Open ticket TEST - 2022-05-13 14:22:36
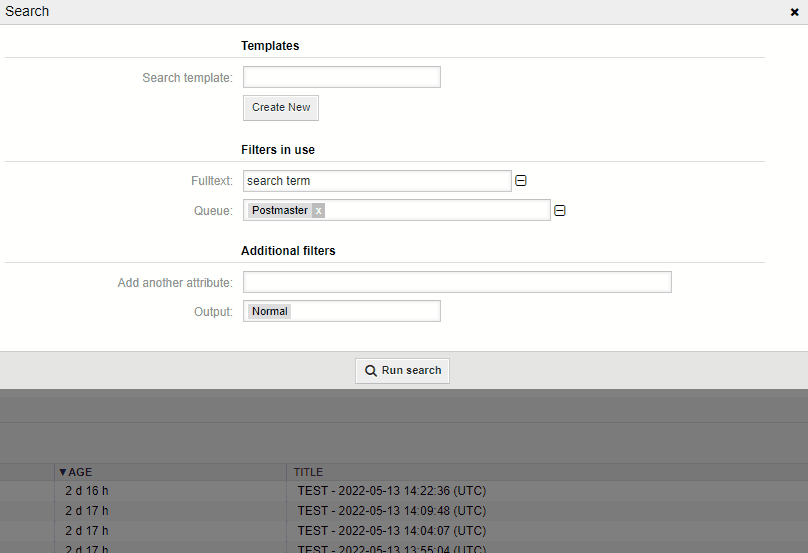Viewport: 808px width, 553px height. click(x=391, y=491)
